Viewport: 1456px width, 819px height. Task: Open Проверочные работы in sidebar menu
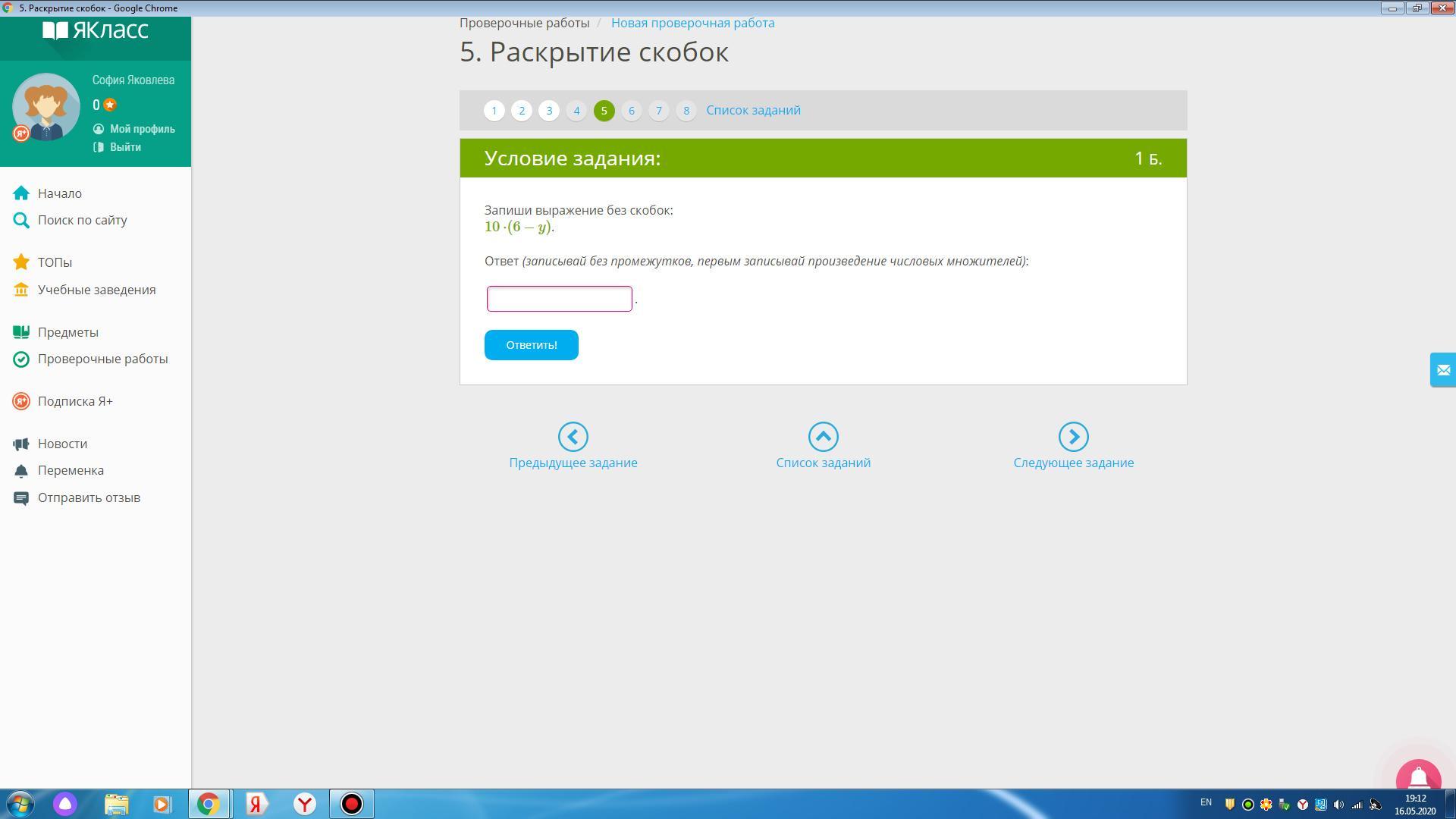(x=102, y=359)
